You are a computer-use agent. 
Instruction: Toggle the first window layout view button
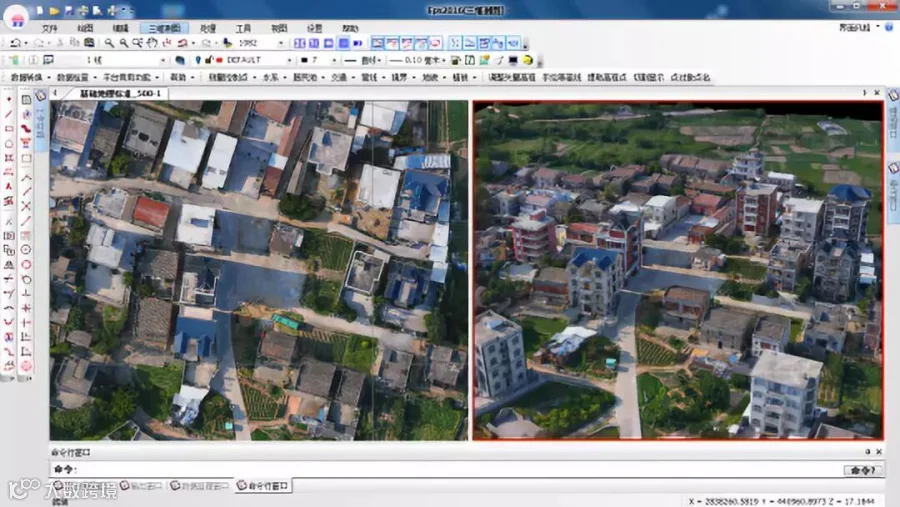(x=300, y=44)
